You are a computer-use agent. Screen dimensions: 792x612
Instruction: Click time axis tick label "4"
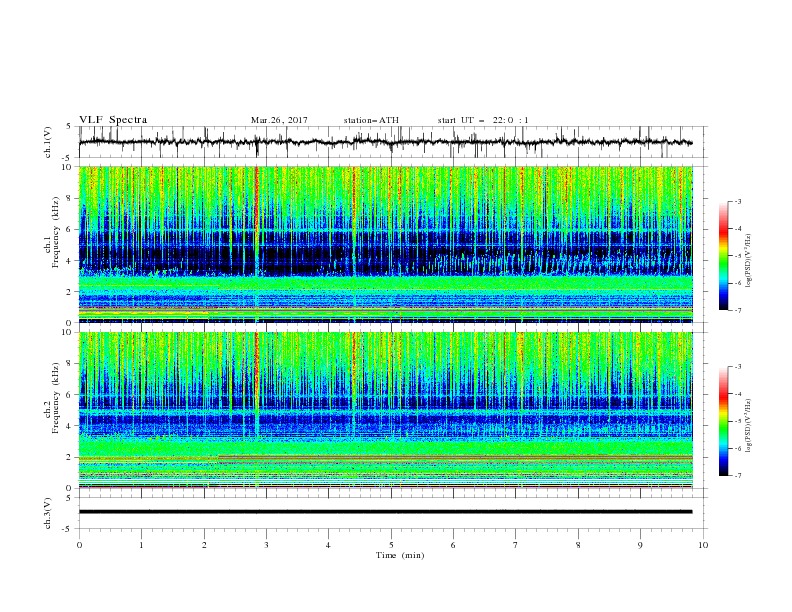[329, 545]
